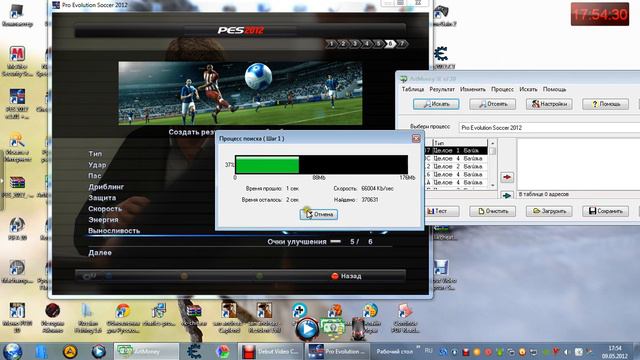Viewport: 640px width, 360px height.
Task: Click the results list scrollbar up arrow
Action: point(493,143)
